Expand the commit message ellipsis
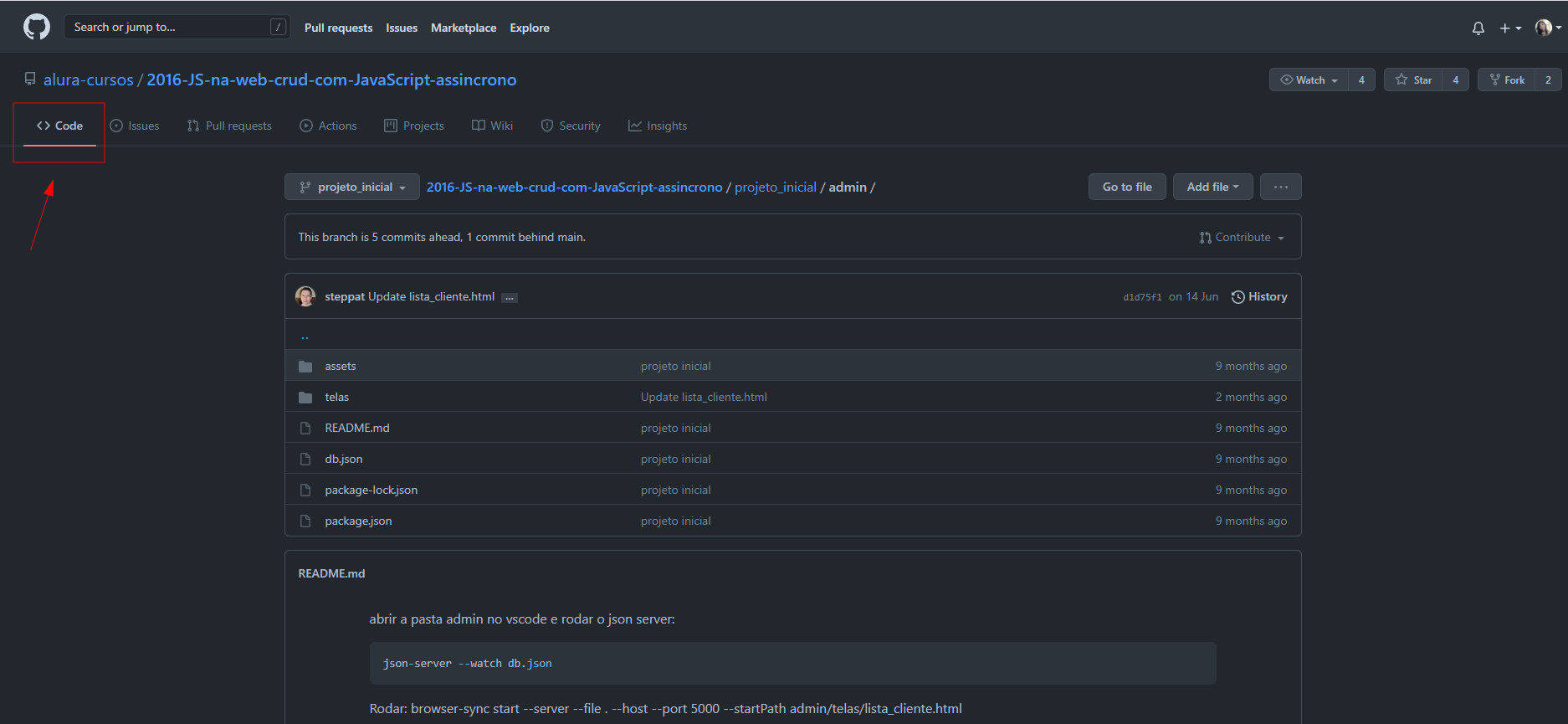The width and height of the screenshot is (1568, 724). coord(510,298)
